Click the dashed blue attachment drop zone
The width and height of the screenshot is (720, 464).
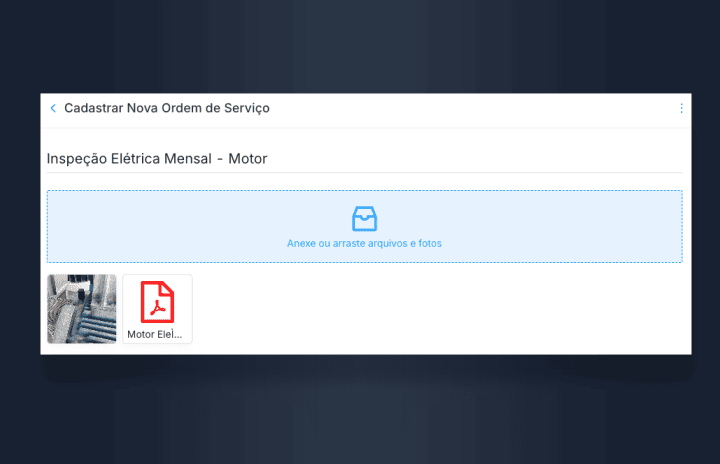pyautogui.click(x=365, y=226)
